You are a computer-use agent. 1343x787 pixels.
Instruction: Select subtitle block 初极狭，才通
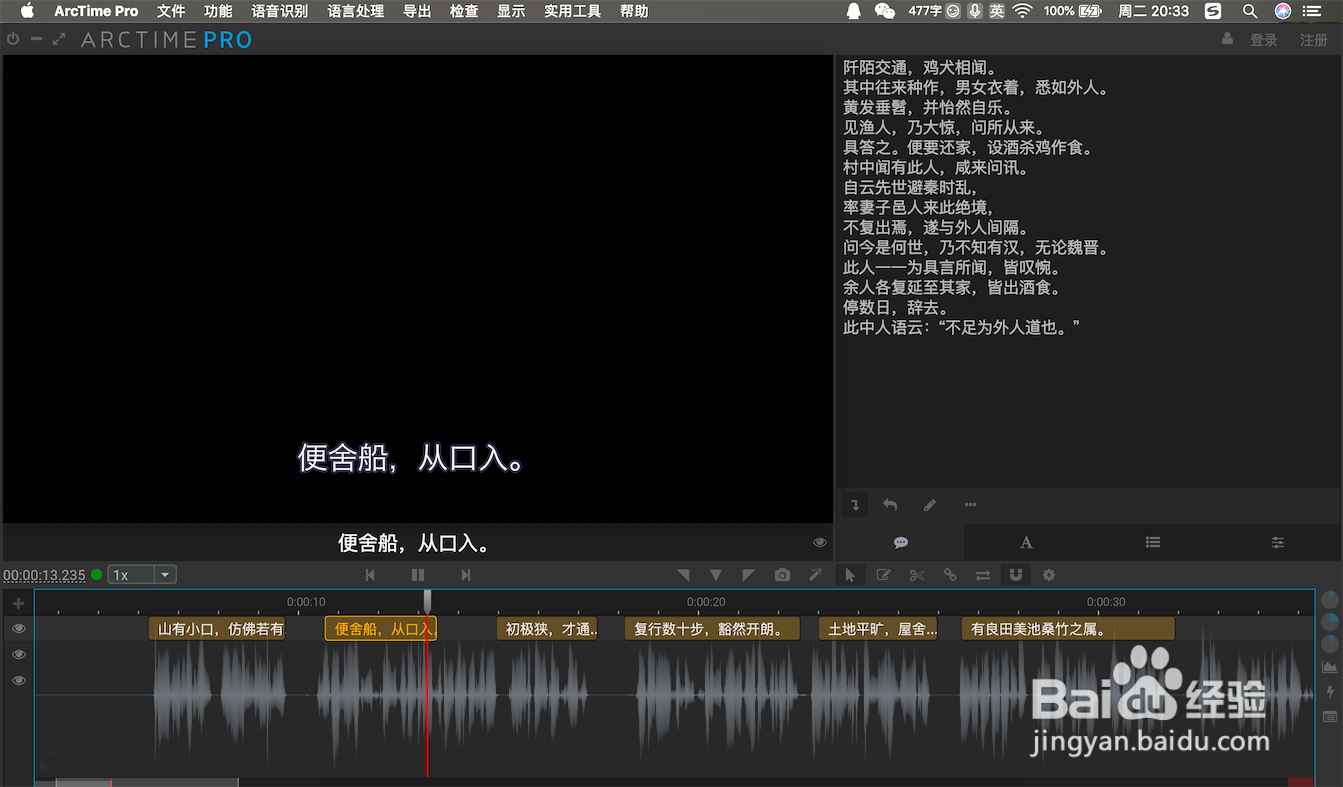[x=547, y=629]
